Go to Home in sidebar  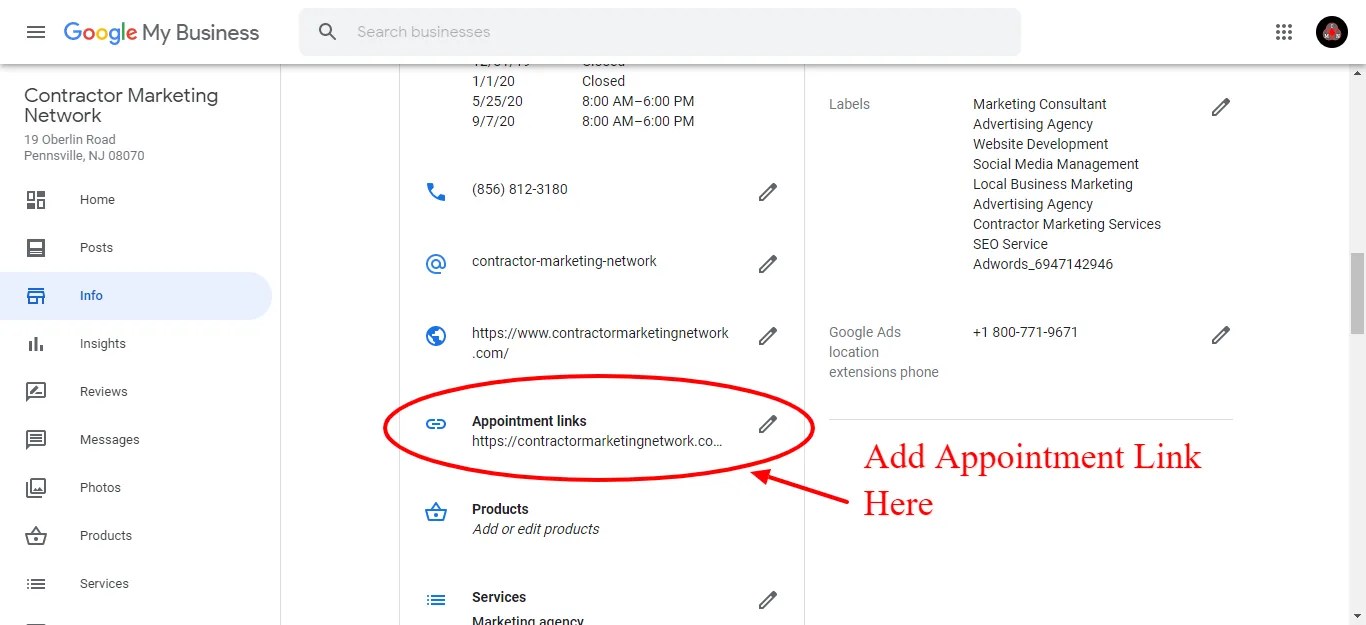tap(136, 200)
